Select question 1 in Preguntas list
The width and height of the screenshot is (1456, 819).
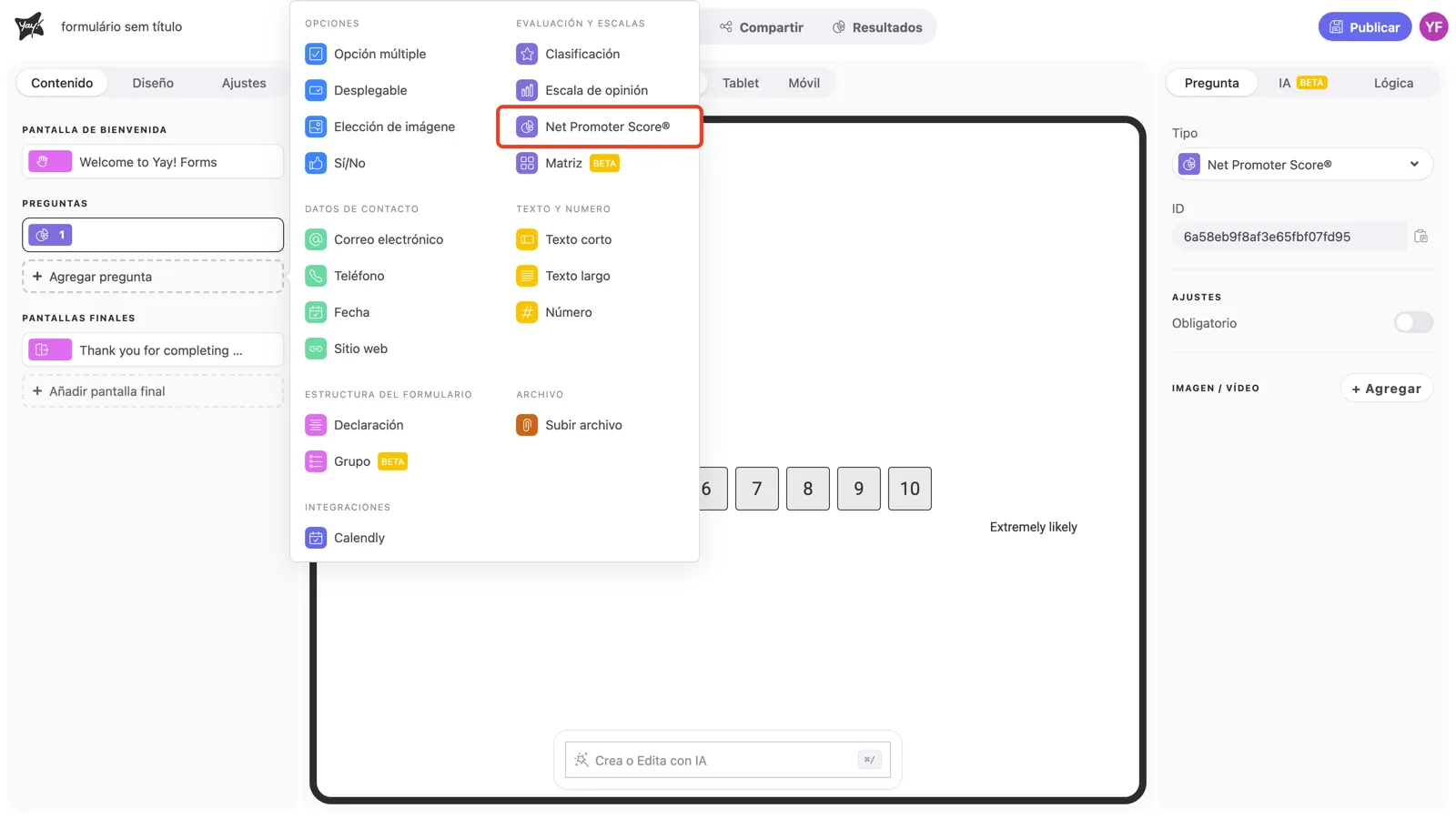tap(153, 235)
